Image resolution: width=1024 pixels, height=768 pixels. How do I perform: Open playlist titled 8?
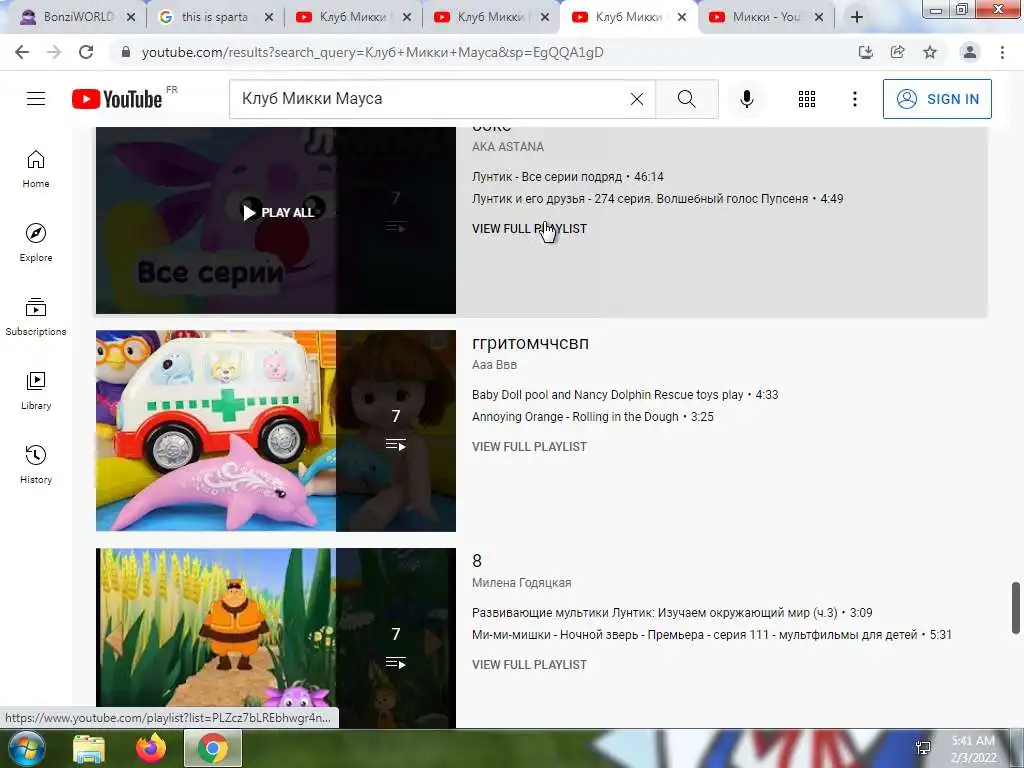coord(477,561)
